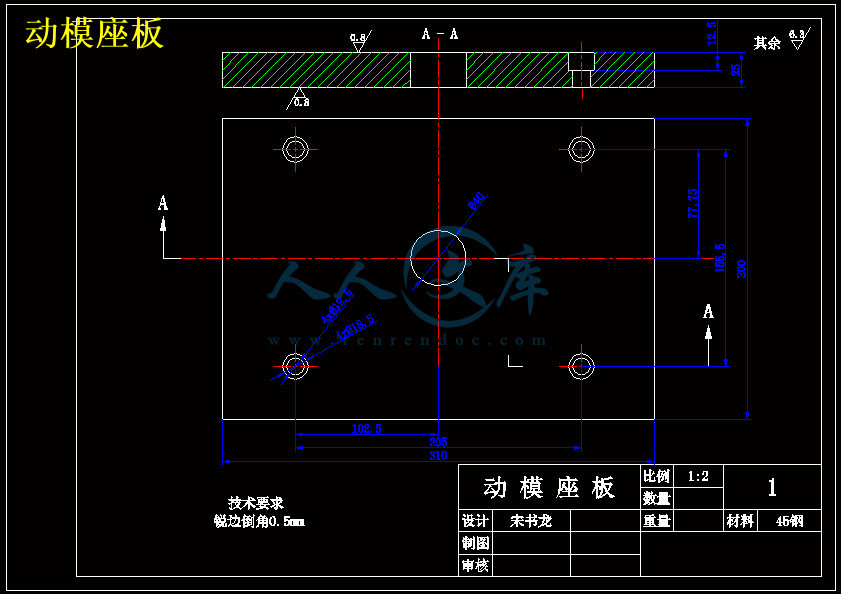
Task: Click the 310 overall width dimension
Action: pos(438,456)
